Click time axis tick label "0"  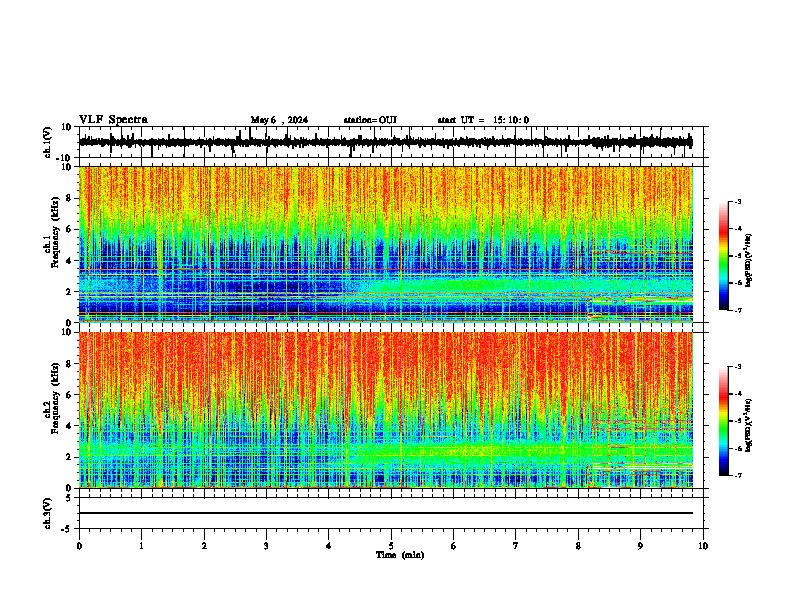pyautogui.click(x=79, y=546)
